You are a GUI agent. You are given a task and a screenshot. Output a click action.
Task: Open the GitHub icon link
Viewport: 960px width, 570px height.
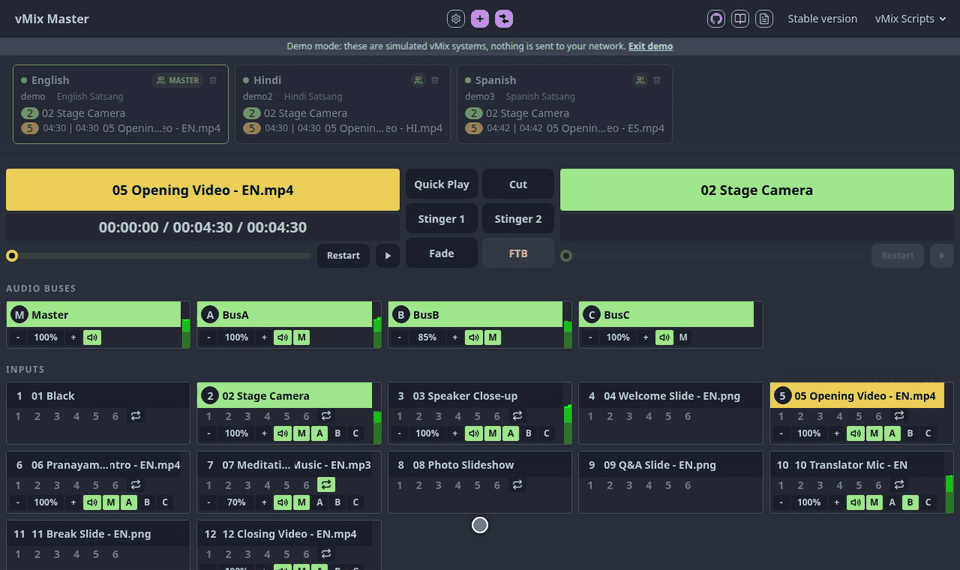(716, 19)
